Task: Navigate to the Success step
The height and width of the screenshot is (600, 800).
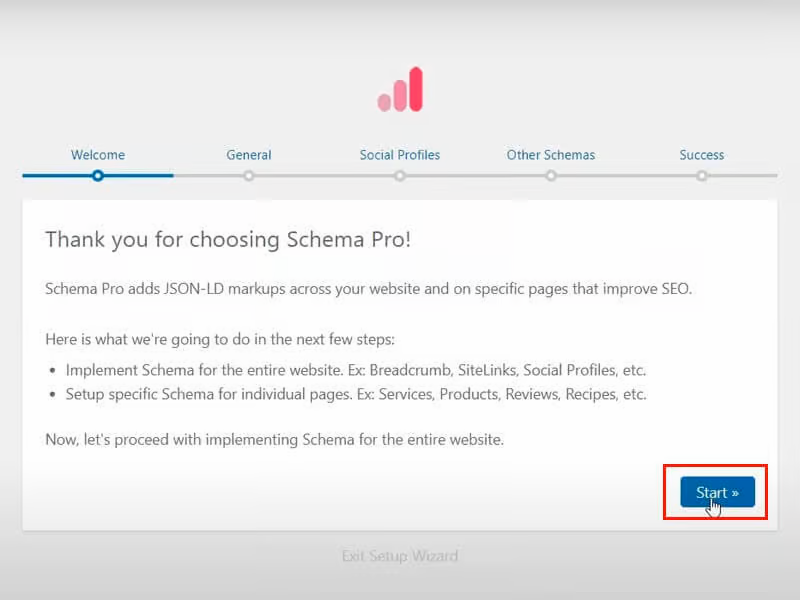Action: pyautogui.click(x=702, y=155)
